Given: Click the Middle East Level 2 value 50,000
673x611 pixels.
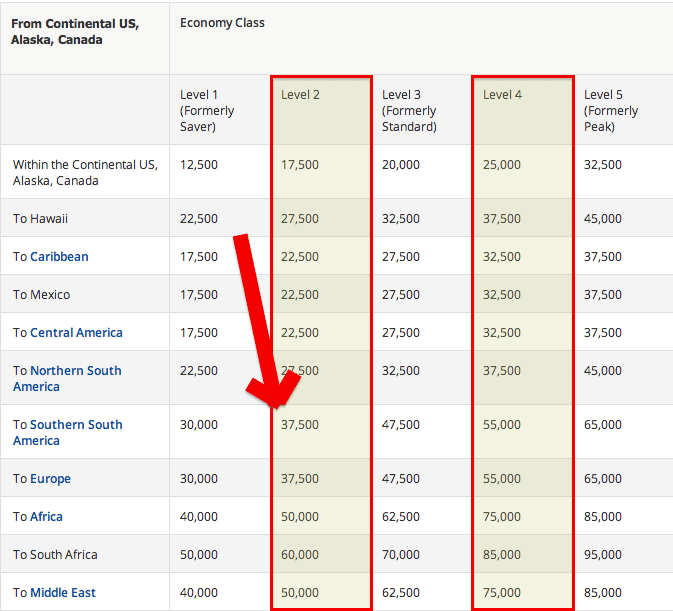Looking at the screenshot, I should pos(300,593).
